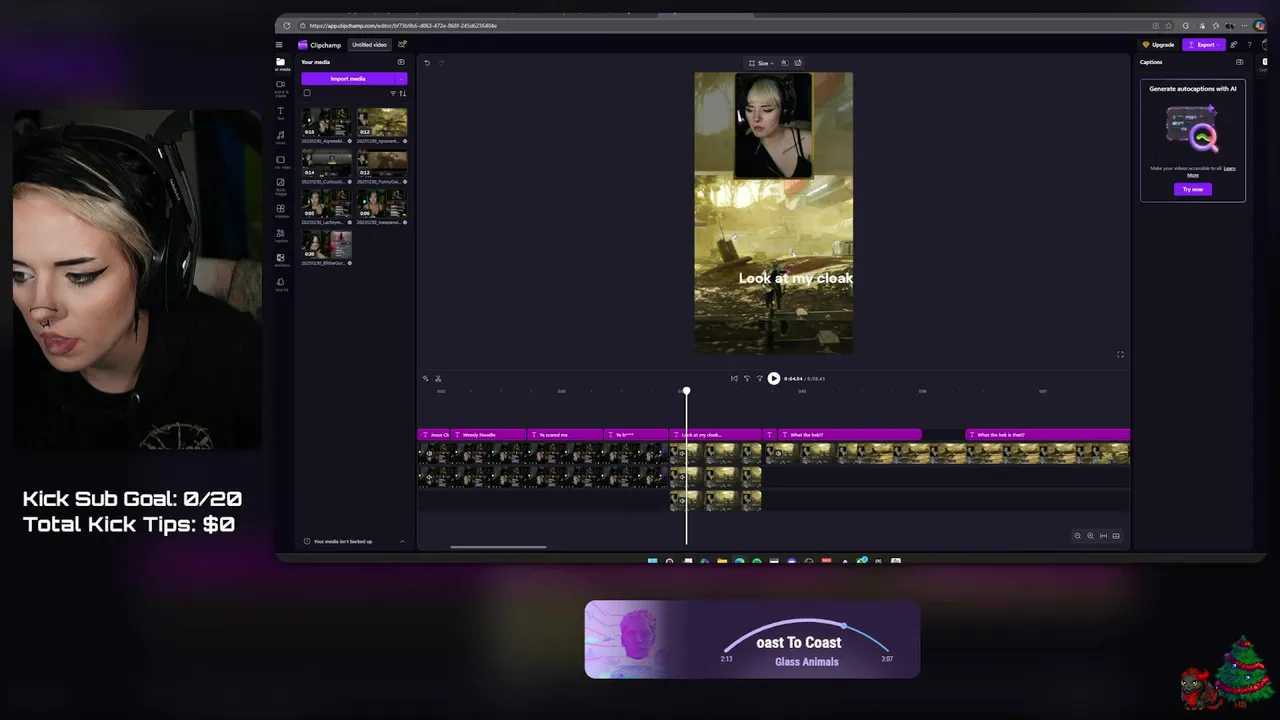Select the 20251230_Agreeabl media thumbnail
Image resolution: width=1280 pixels, height=720 pixels.
click(x=327, y=122)
